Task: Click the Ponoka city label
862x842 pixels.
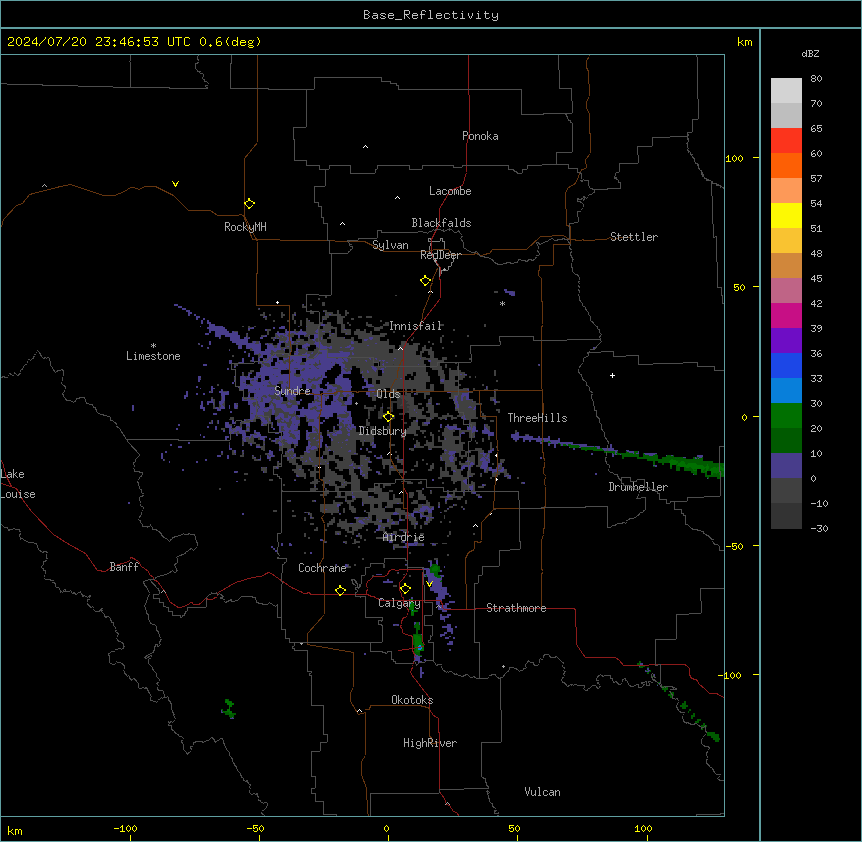Action: pos(480,136)
